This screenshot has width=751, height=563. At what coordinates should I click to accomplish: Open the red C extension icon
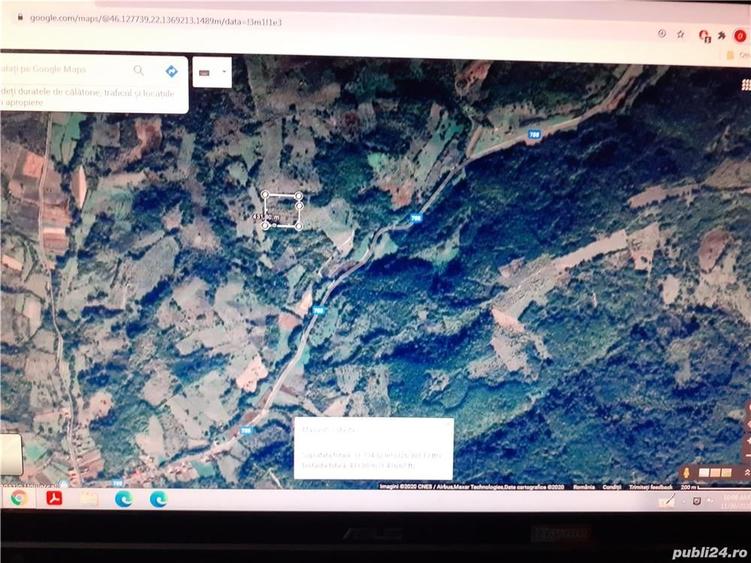pyautogui.click(x=704, y=35)
